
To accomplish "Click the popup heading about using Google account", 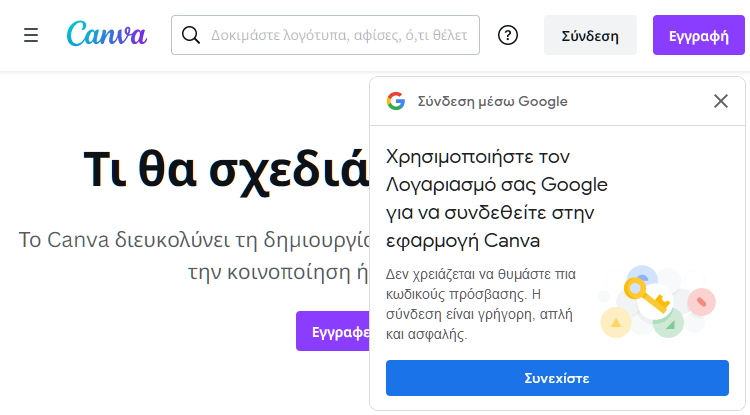I will point(496,198).
